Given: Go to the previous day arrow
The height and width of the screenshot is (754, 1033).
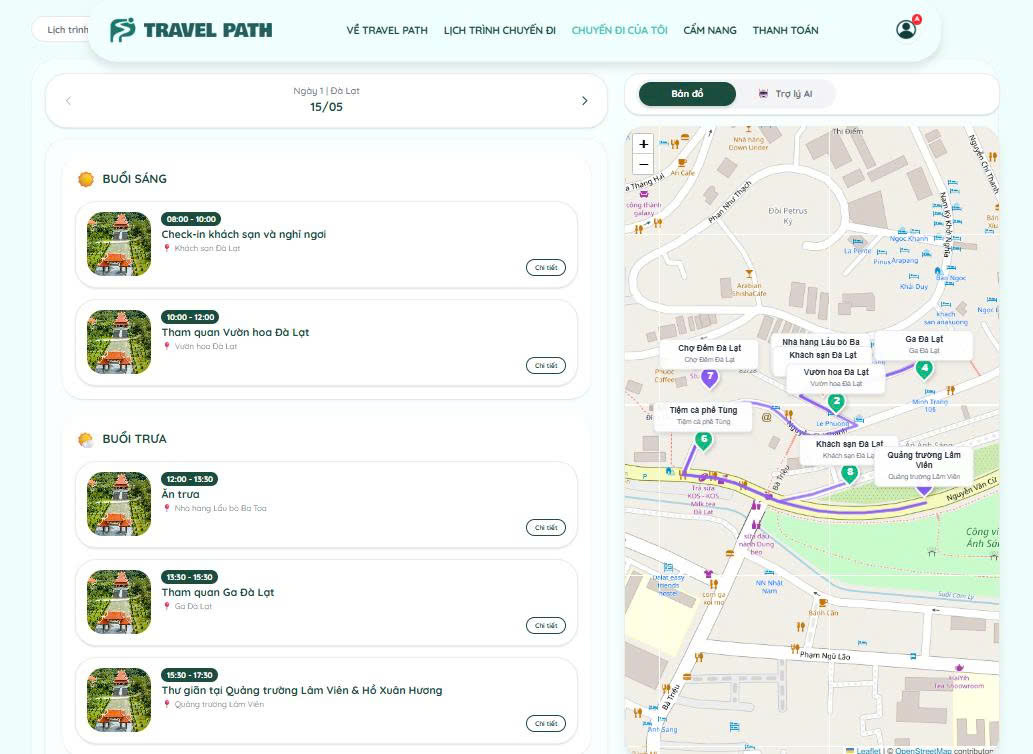Looking at the screenshot, I should [68, 101].
